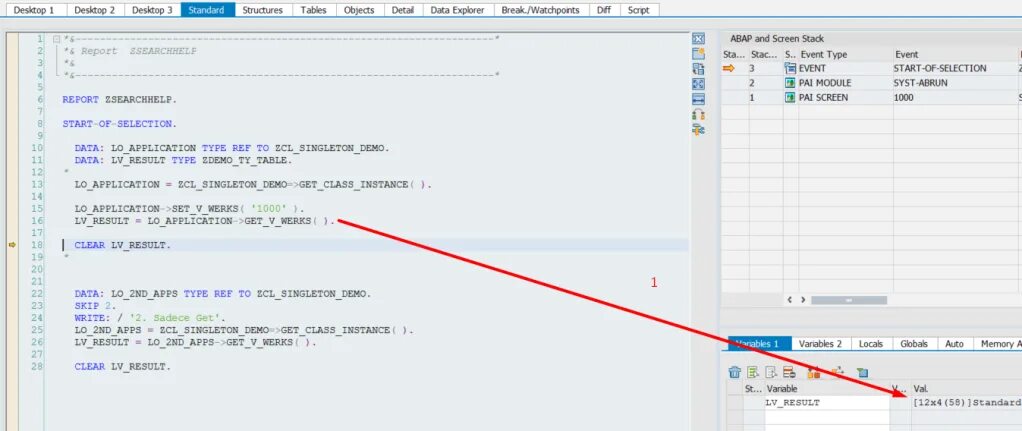
Task: Click the New Tool icon beside the editor
Action: point(698,53)
